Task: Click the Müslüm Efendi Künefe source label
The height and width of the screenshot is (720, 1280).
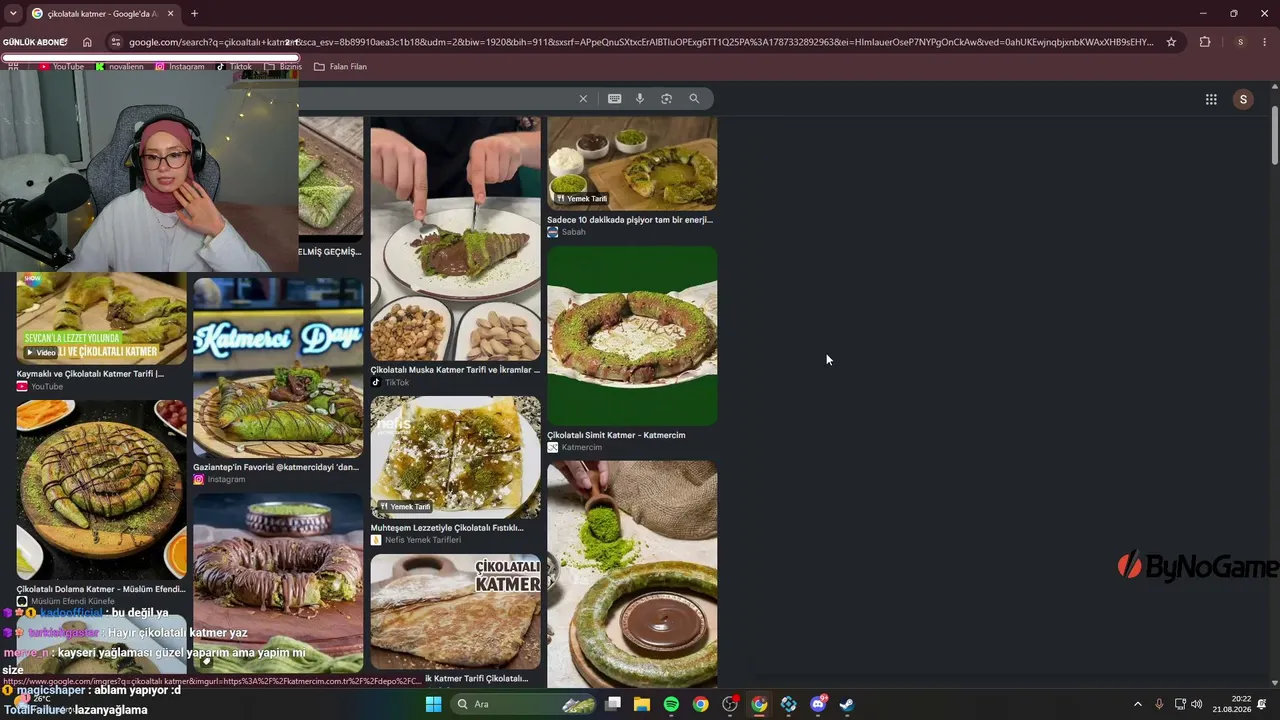Action: point(72,601)
